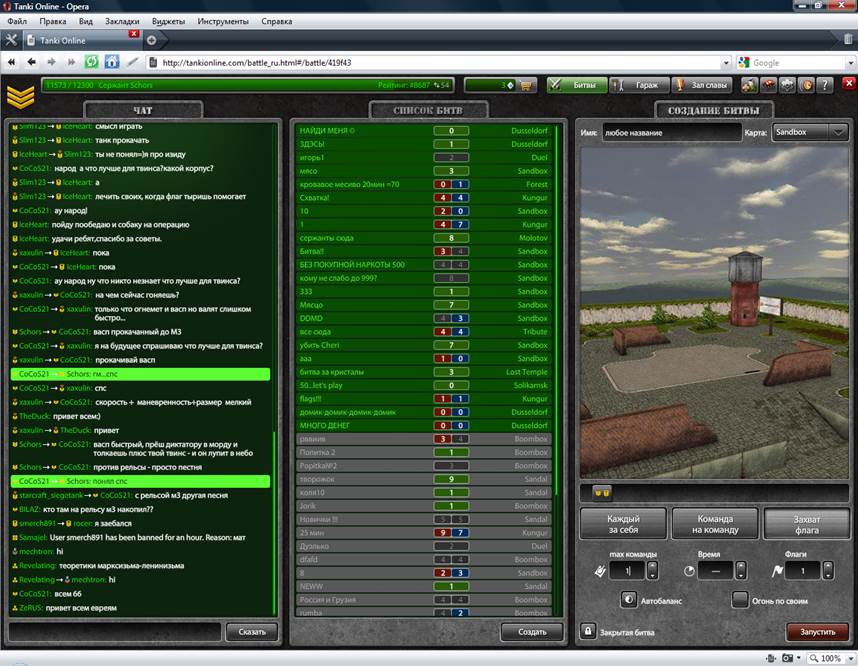
Task: Reload page with green refresh icon
Action: (x=91, y=62)
